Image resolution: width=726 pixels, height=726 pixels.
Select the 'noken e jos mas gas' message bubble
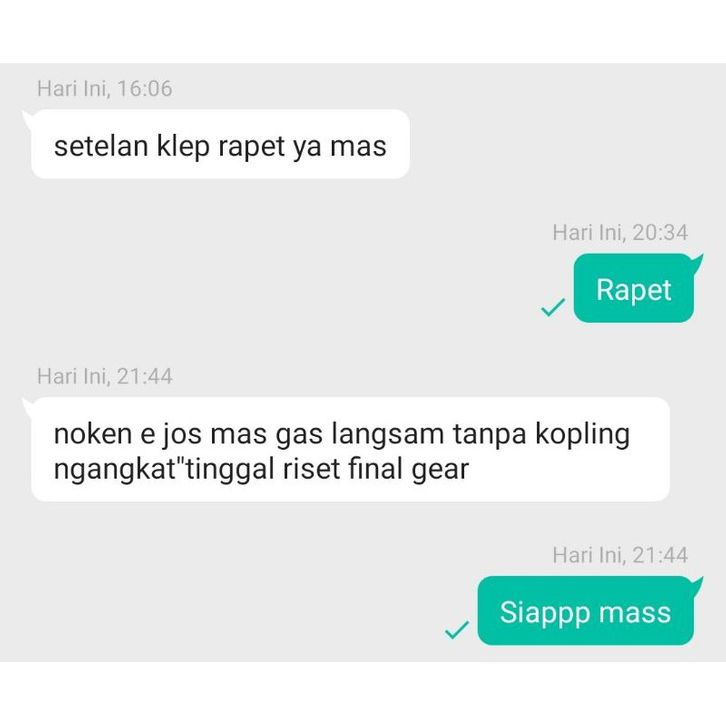[x=350, y=449]
